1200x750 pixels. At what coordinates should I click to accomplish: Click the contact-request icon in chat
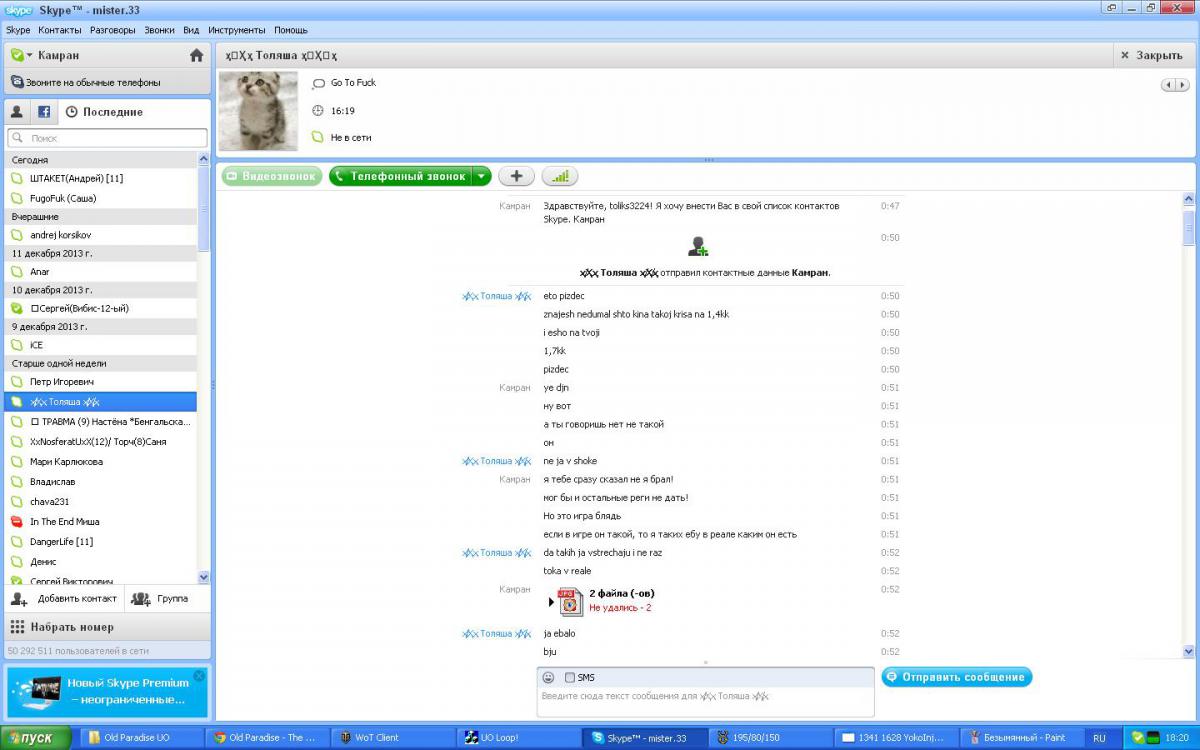point(698,246)
